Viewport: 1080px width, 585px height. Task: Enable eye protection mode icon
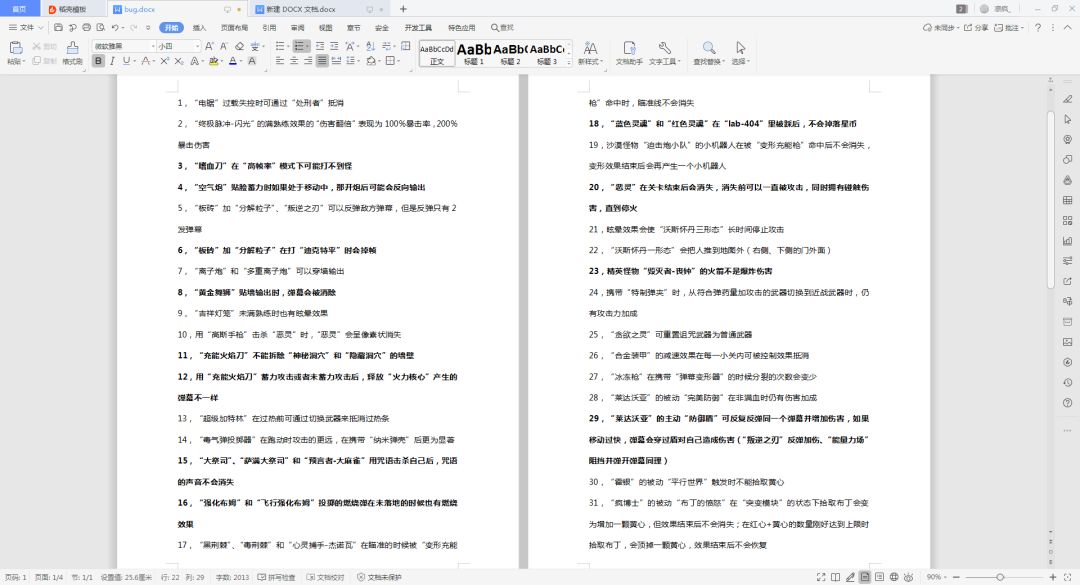[x=908, y=577]
